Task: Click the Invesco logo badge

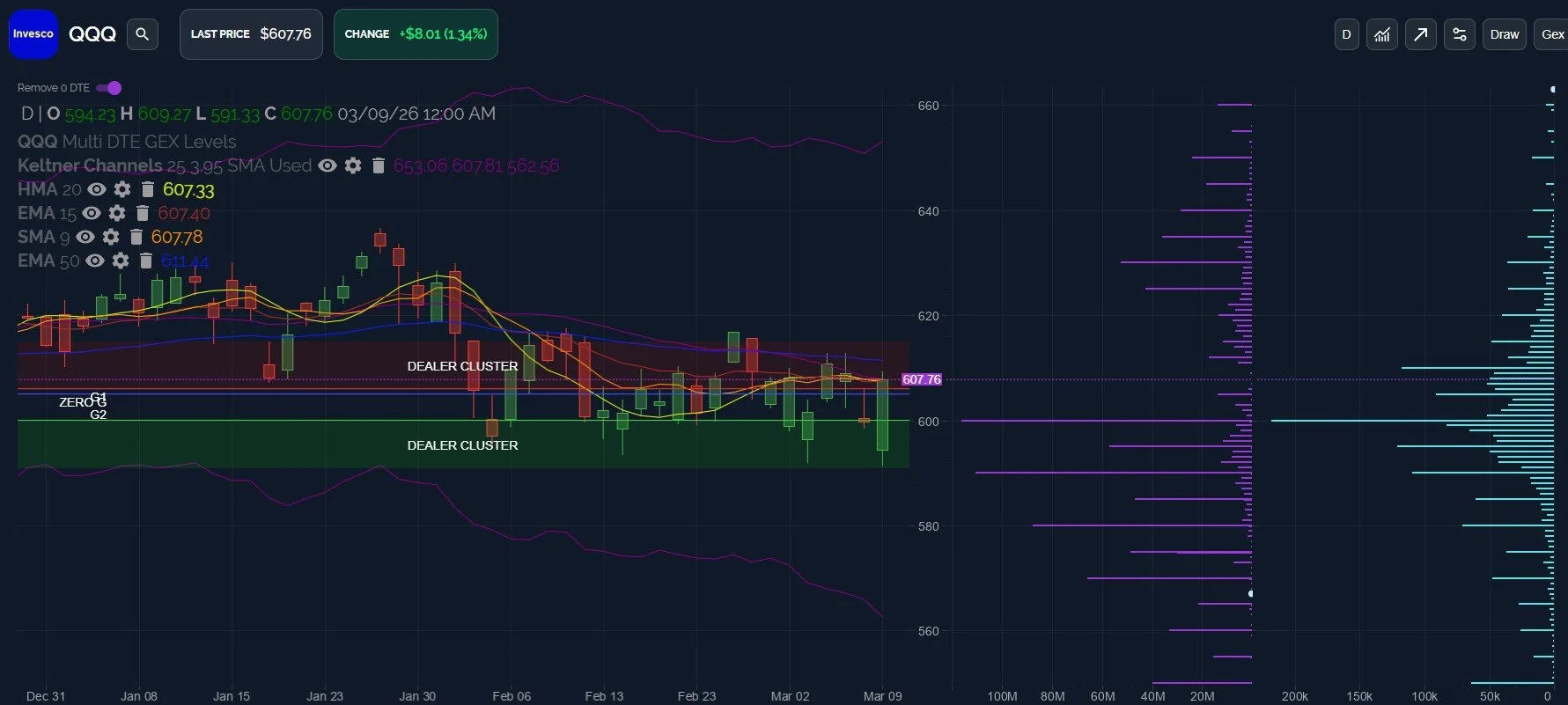Action: coord(33,34)
